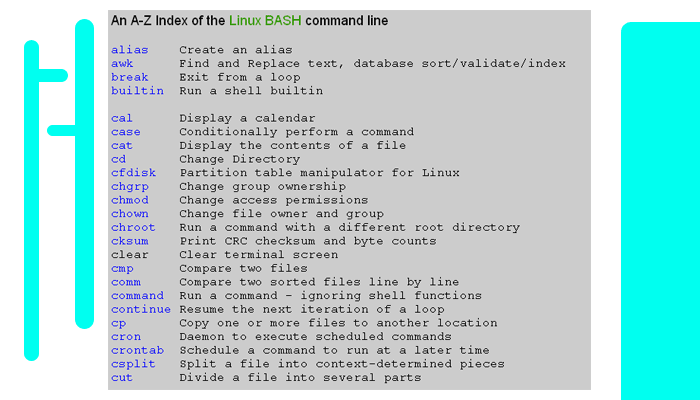The image size is (700, 400).
Task: Open the cat command page
Action: point(122,145)
